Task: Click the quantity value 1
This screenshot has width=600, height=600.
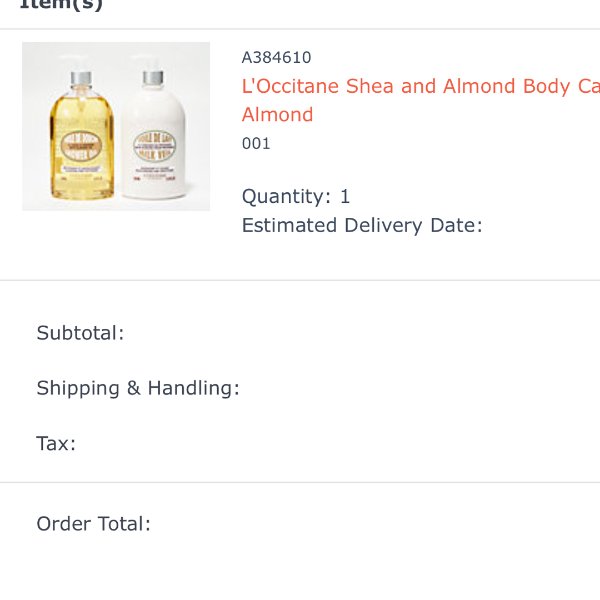Action: [345, 197]
